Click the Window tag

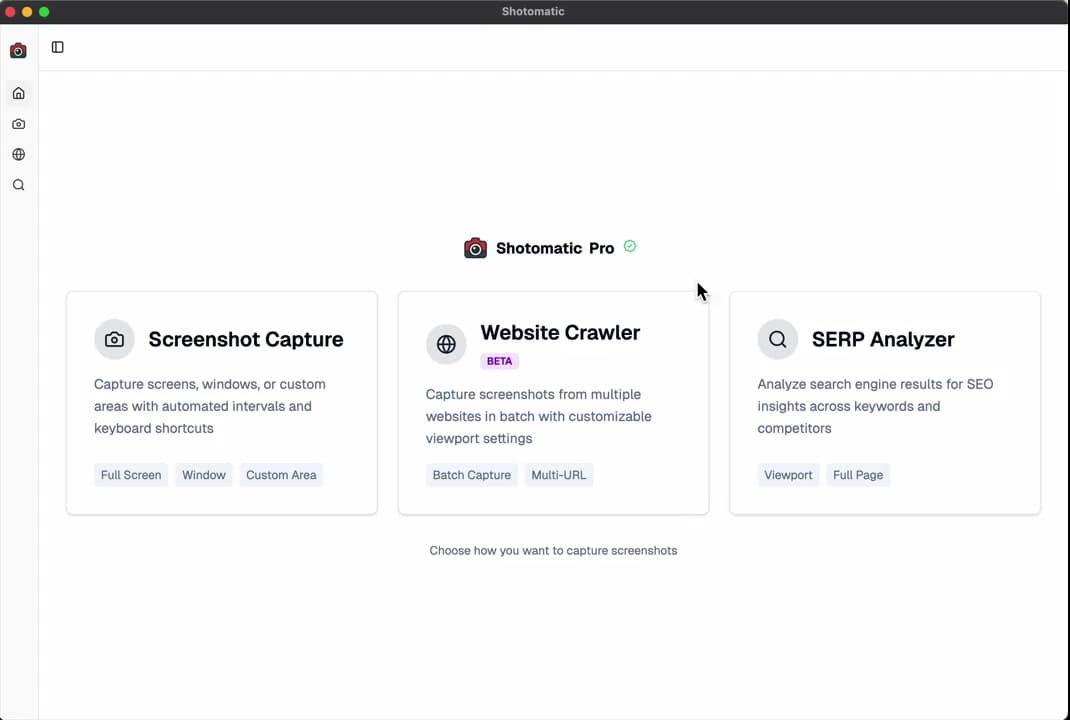coord(203,475)
